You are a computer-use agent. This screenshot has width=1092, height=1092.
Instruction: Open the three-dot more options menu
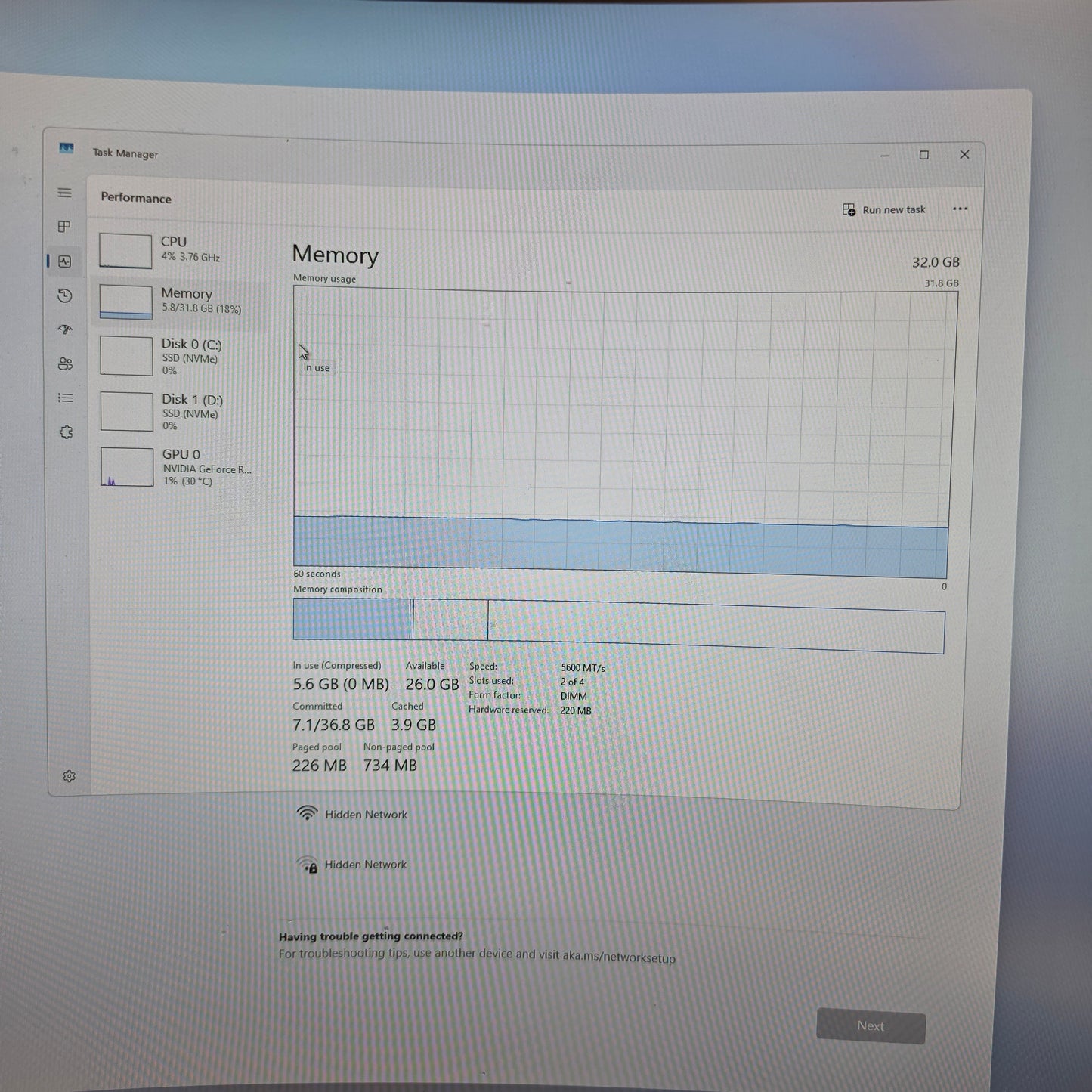pyautogui.click(x=960, y=209)
